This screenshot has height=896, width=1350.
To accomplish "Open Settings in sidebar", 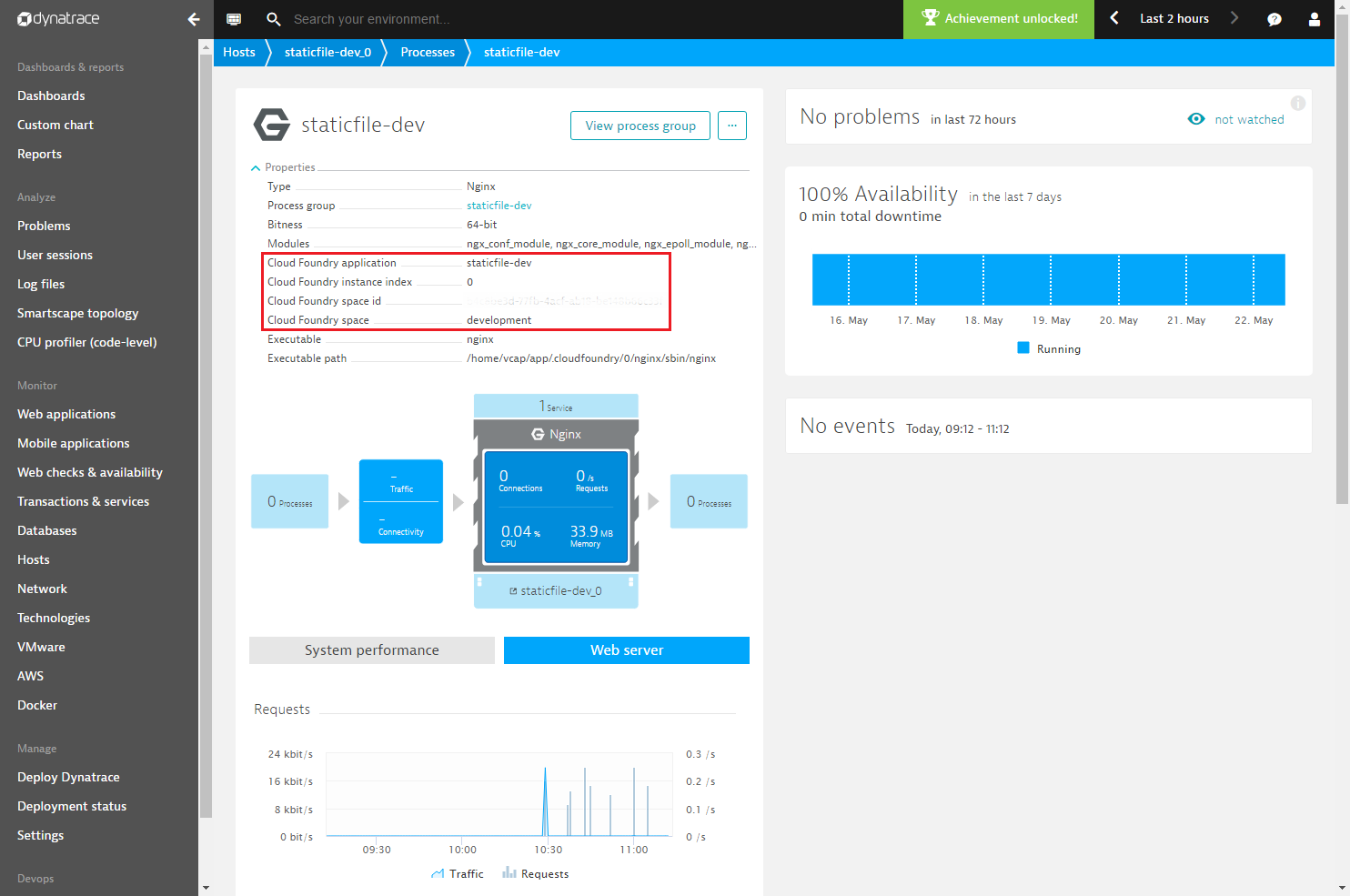I will click(41, 835).
